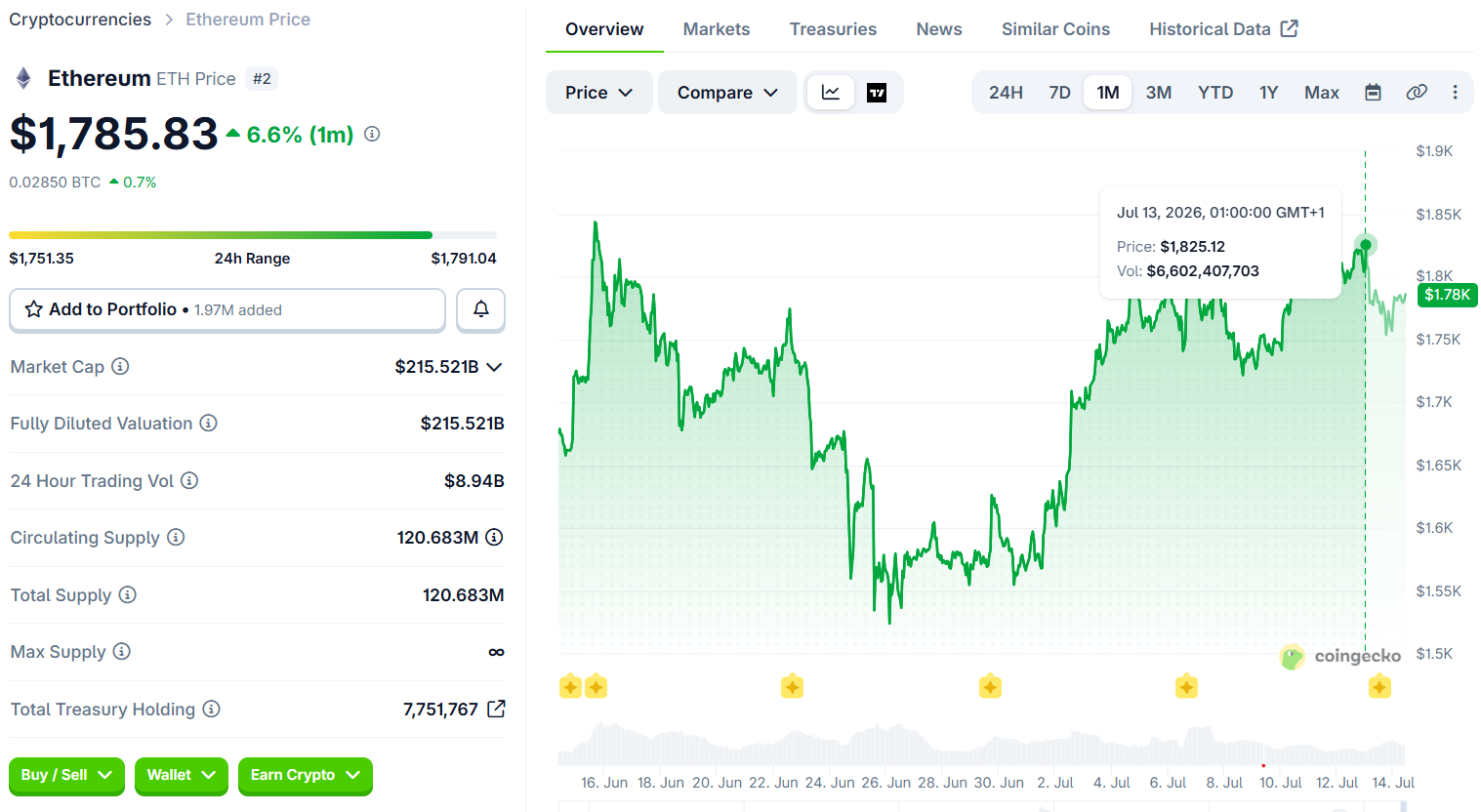
Task: Click the $8.94B trading volume value
Action: tap(474, 481)
